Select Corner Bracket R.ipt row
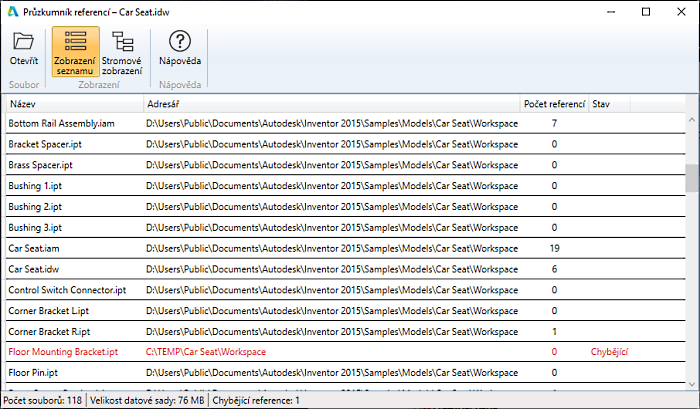 [x=346, y=332]
